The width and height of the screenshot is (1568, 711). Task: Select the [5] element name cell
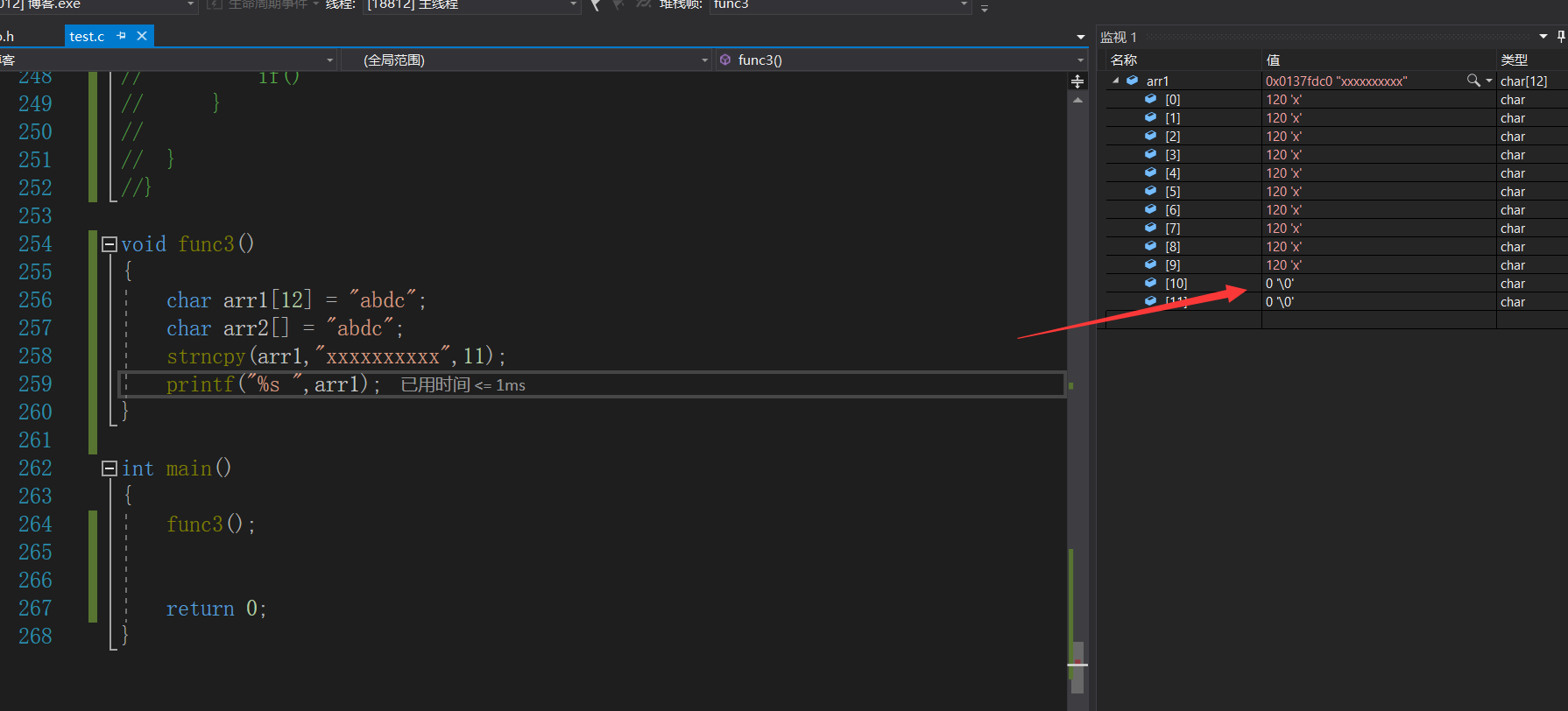tap(1172, 191)
